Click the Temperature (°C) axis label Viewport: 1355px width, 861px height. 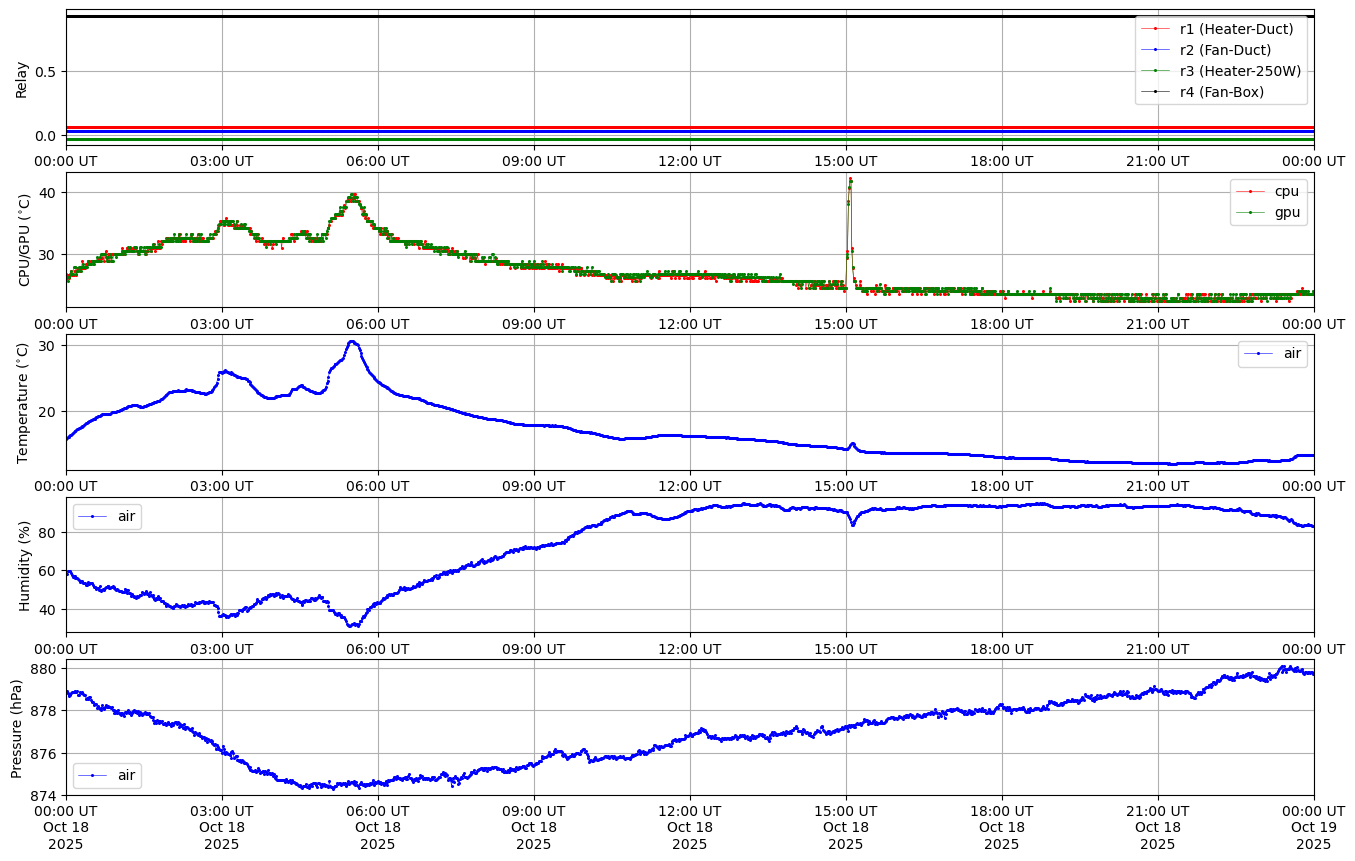click(x=25, y=402)
